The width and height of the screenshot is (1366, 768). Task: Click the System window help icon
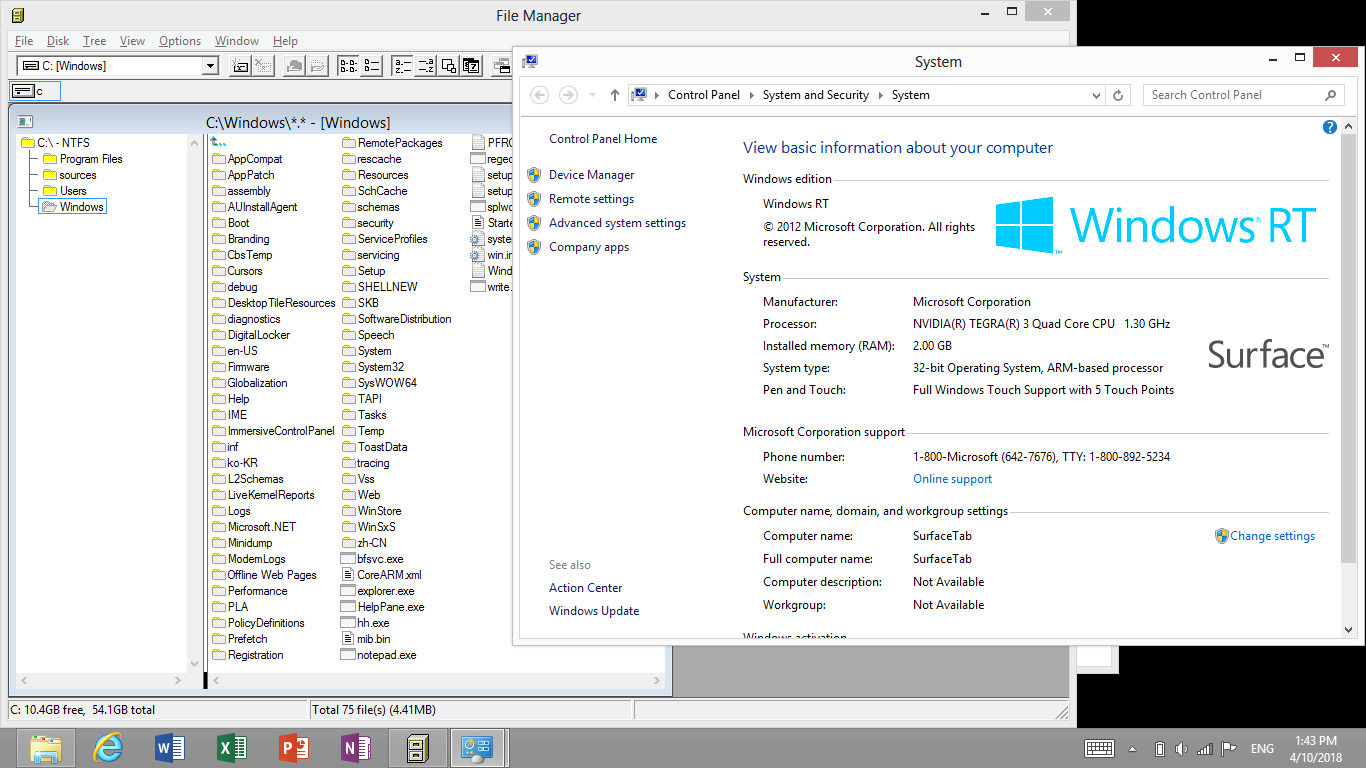(1330, 127)
